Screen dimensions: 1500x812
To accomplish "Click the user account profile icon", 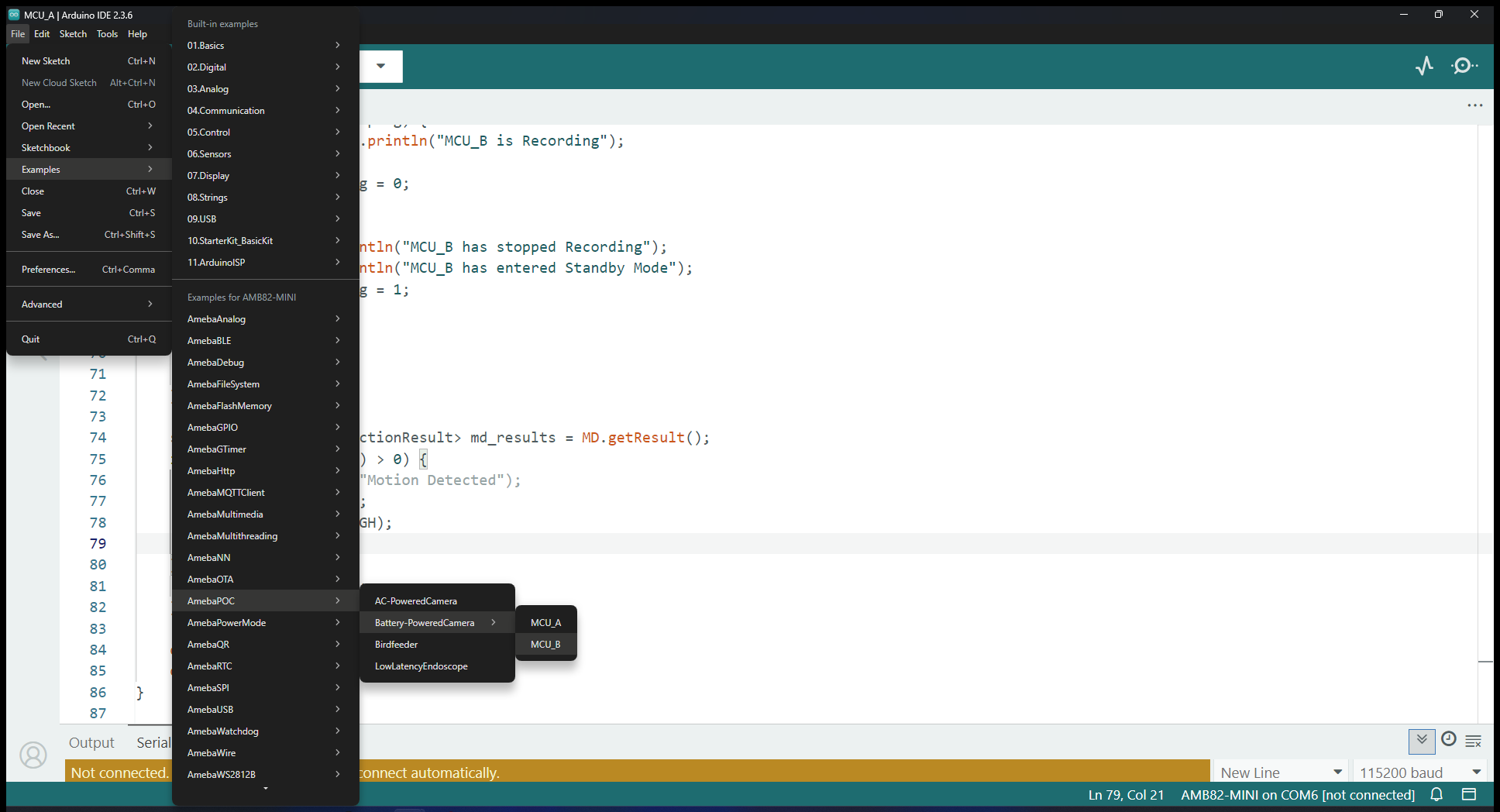I will [33, 755].
